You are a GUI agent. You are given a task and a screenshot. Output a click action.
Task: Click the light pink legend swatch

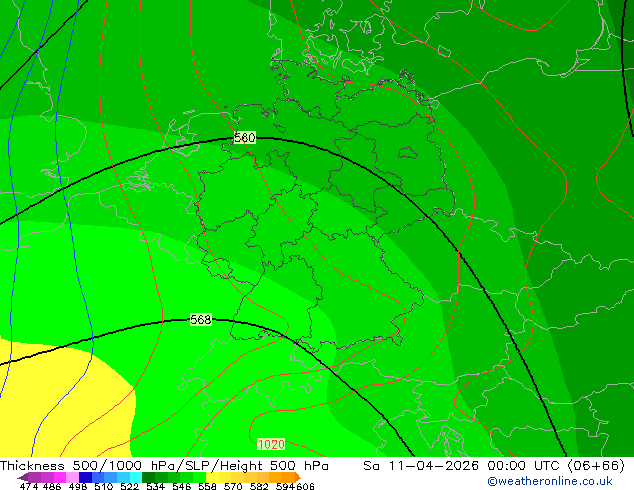(72, 477)
